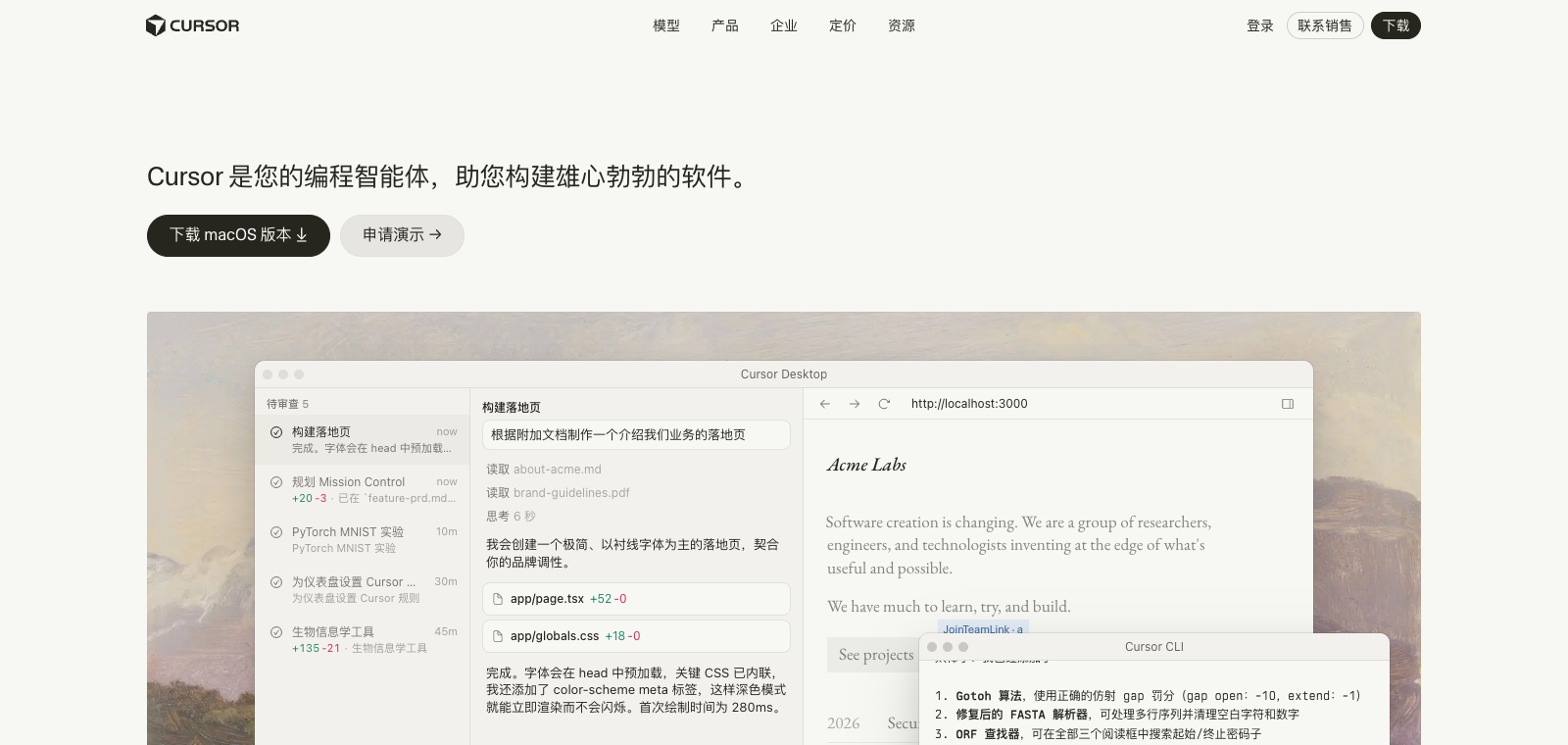
Task: Click the http://localhost:3000 address field
Action: pyautogui.click(x=969, y=404)
